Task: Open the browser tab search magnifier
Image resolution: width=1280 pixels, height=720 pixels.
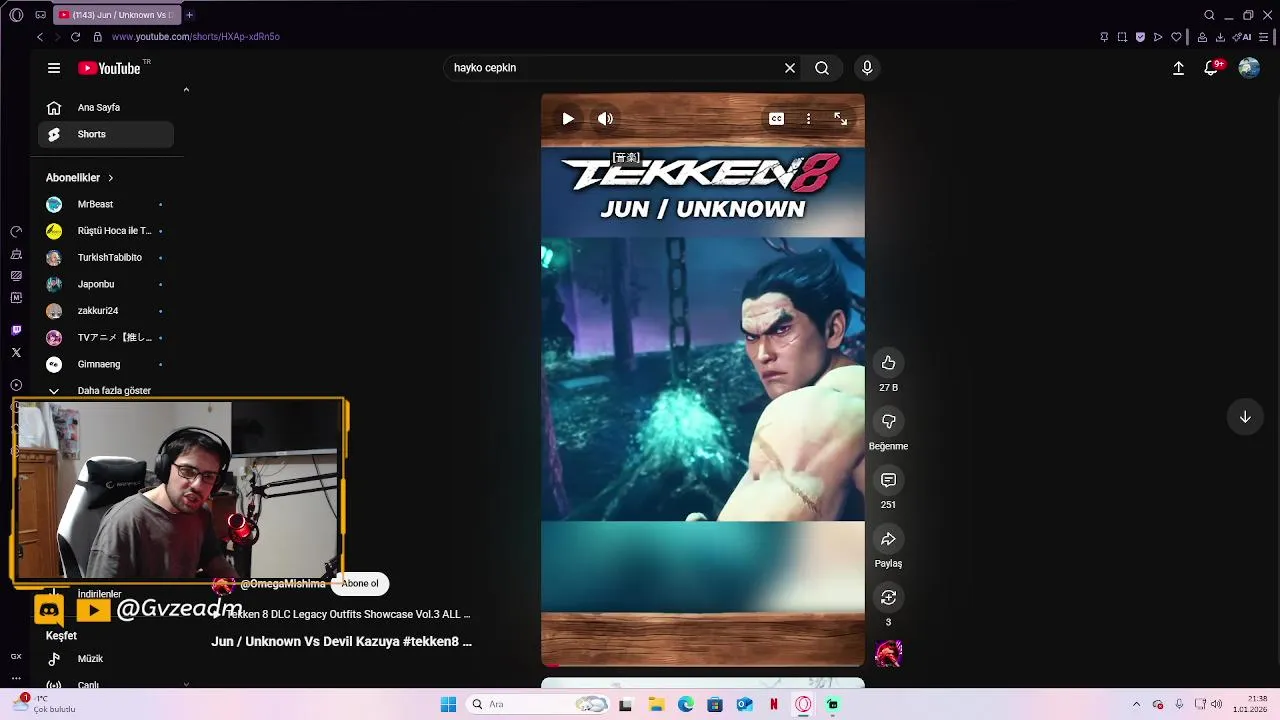Action: pyautogui.click(x=1209, y=15)
